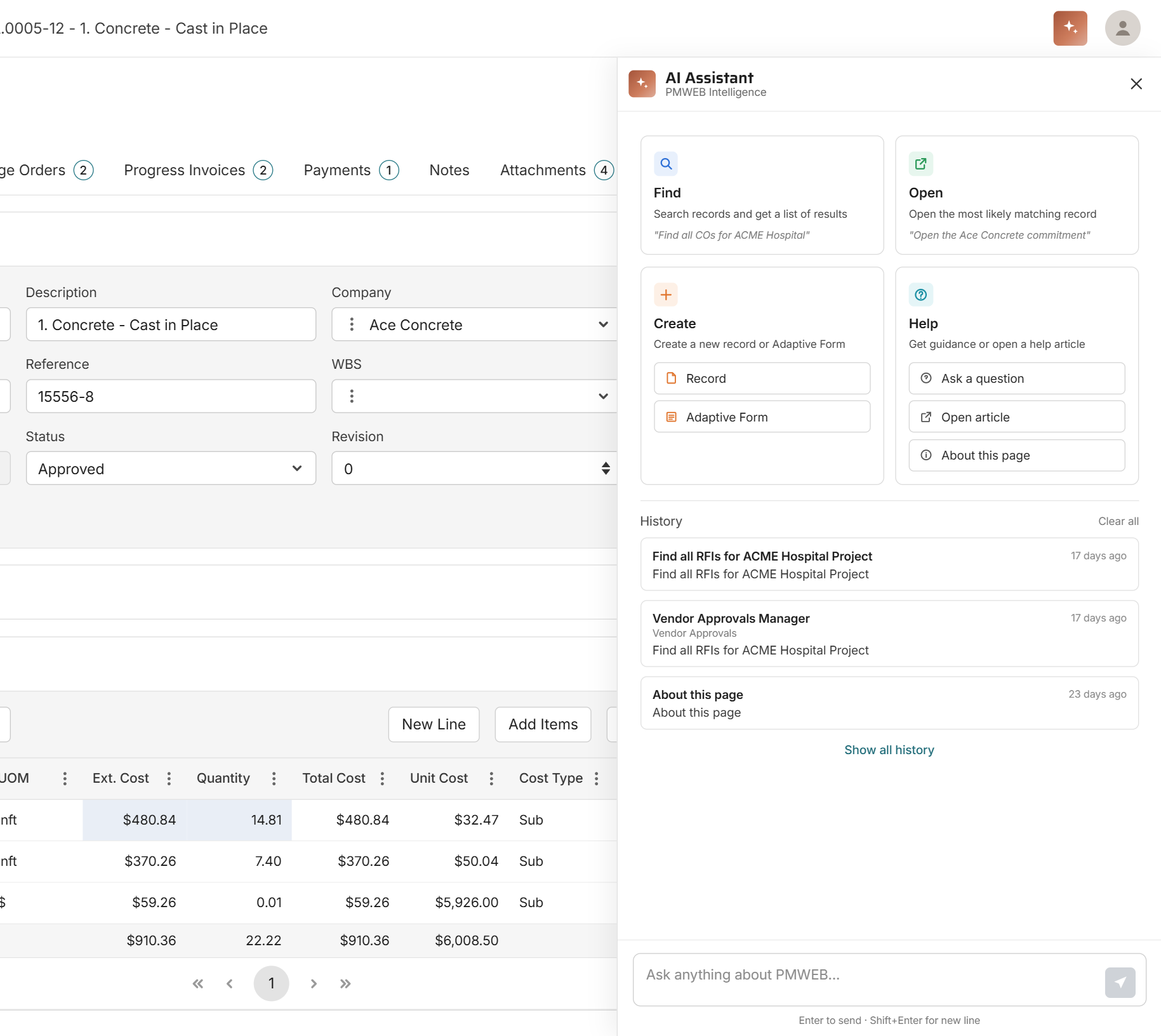Open the user profile avatar
The height and width of the screenshot is (1036, 1161).
[x=1122, y=29]
